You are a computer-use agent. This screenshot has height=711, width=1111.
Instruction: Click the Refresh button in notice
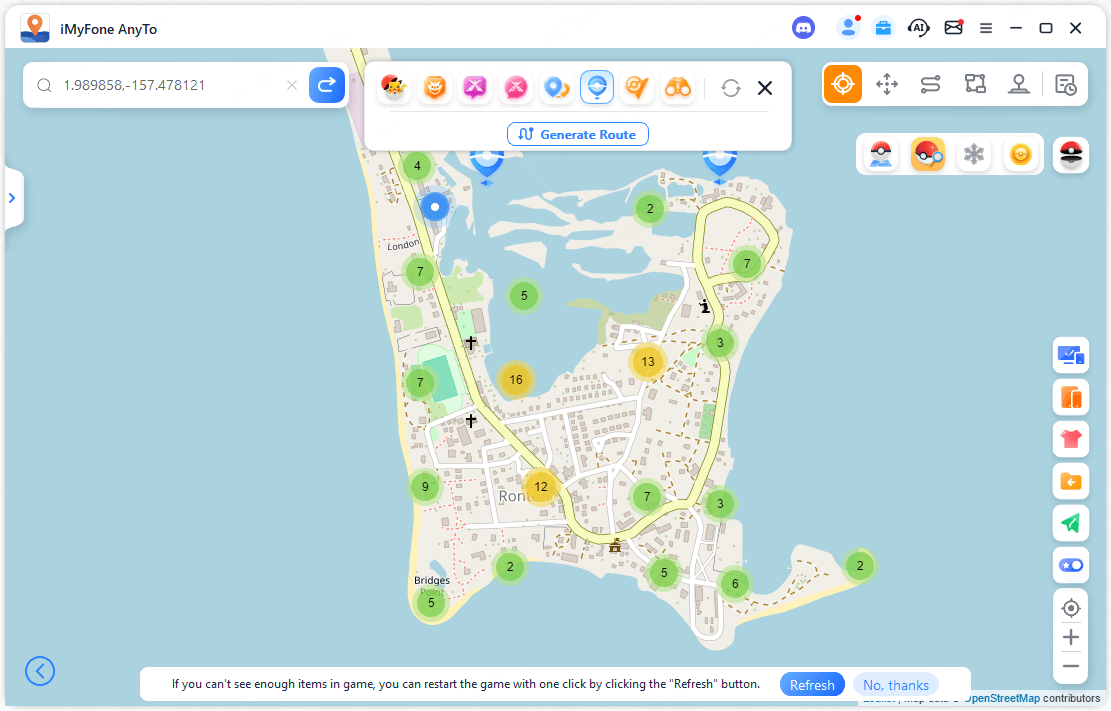[812, 685]
